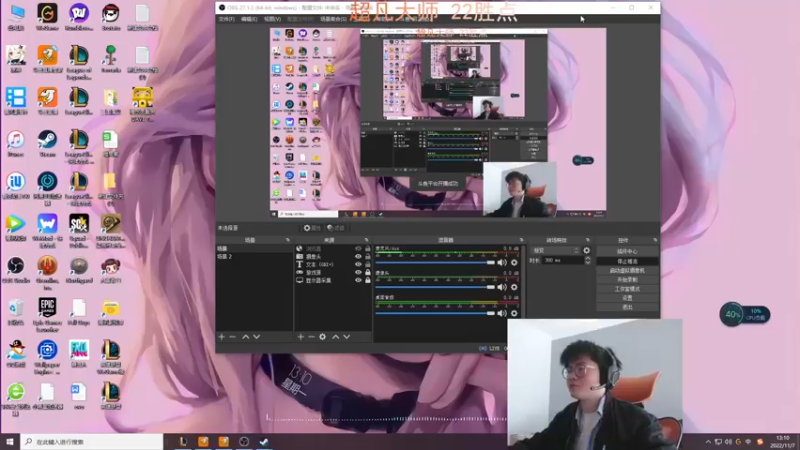This screenshot has width=800, height=450.
Task: Pop out the 转场特效 dock panel
Action: pyautogui.click(x=588, y=240)
